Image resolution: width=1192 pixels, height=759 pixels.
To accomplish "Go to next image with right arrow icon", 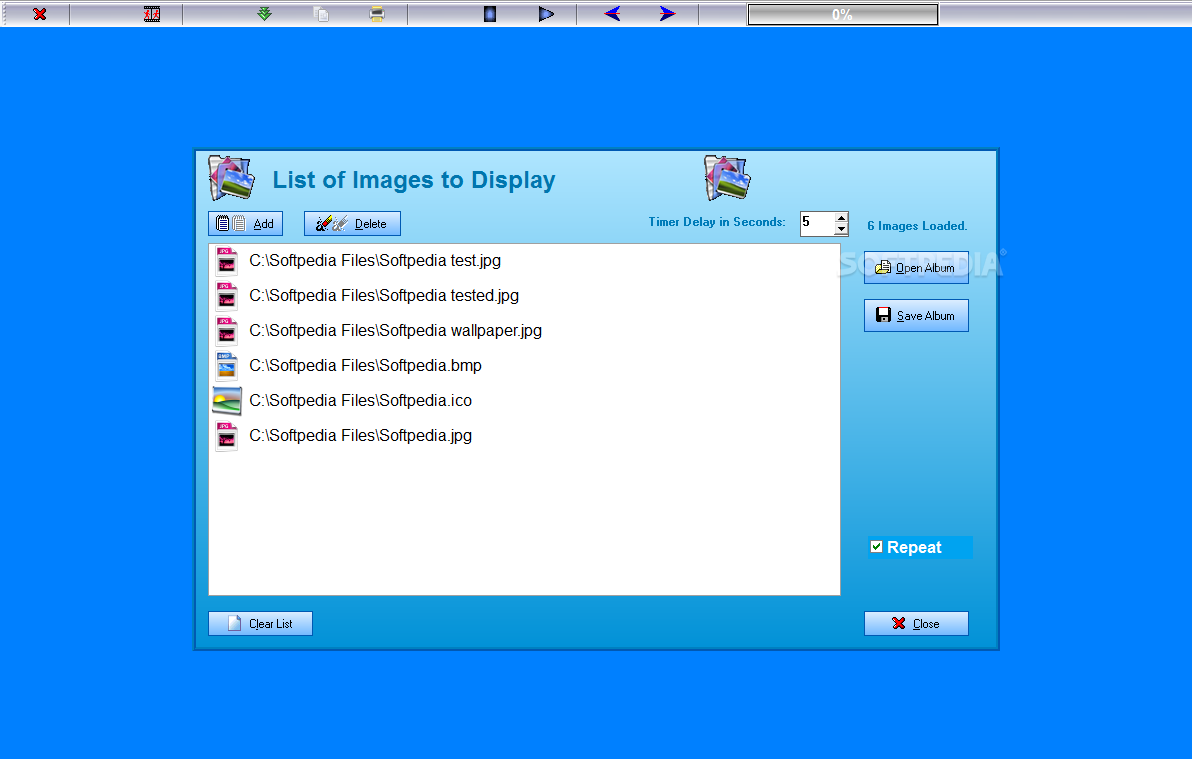I will [x=667, y=14].
